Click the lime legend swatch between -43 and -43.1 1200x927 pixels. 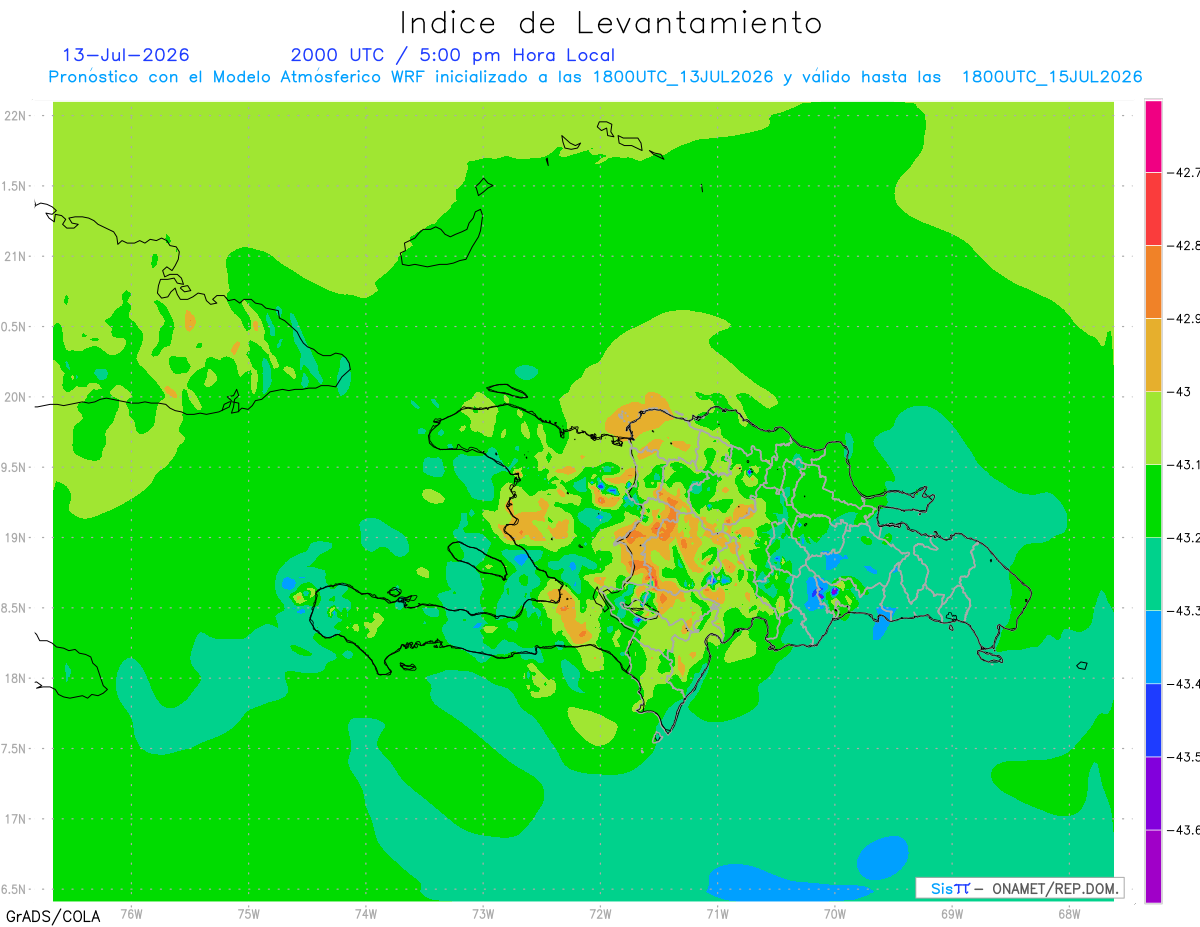click(x=1153, y=428)
